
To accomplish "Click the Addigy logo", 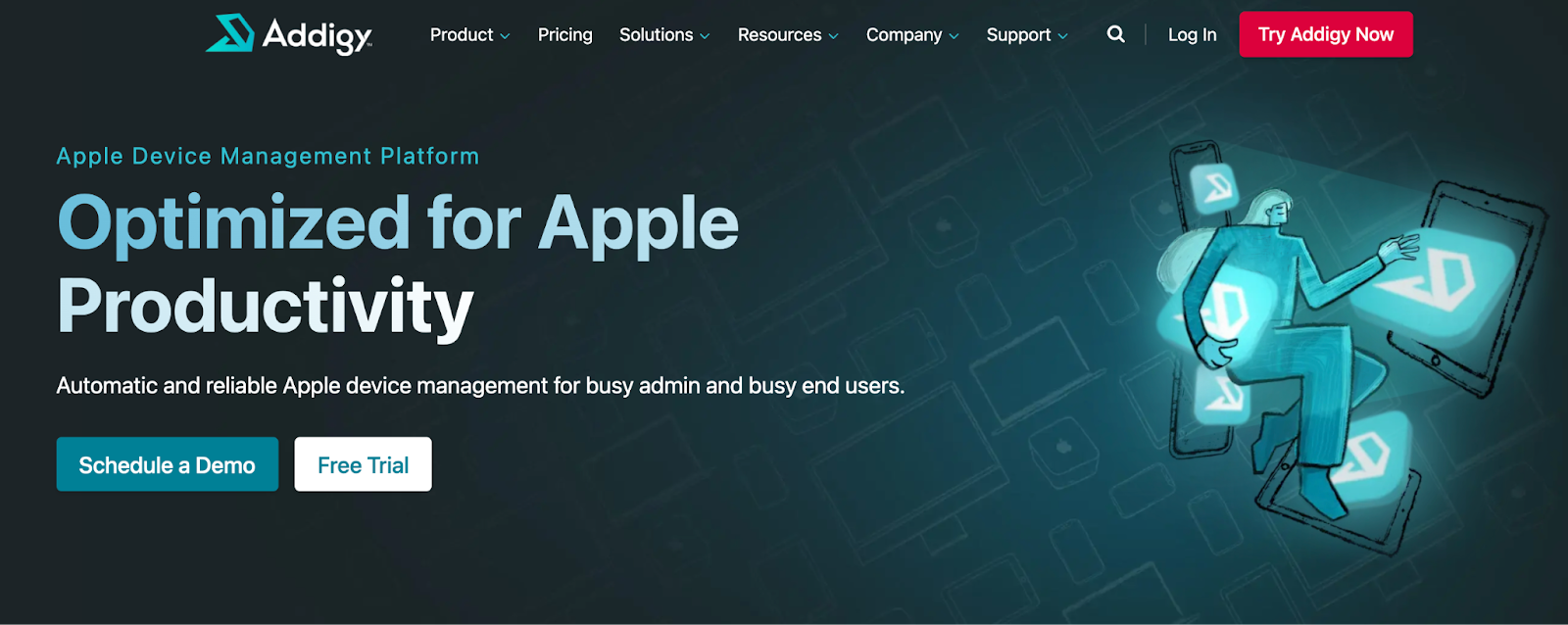I will 288,34.
